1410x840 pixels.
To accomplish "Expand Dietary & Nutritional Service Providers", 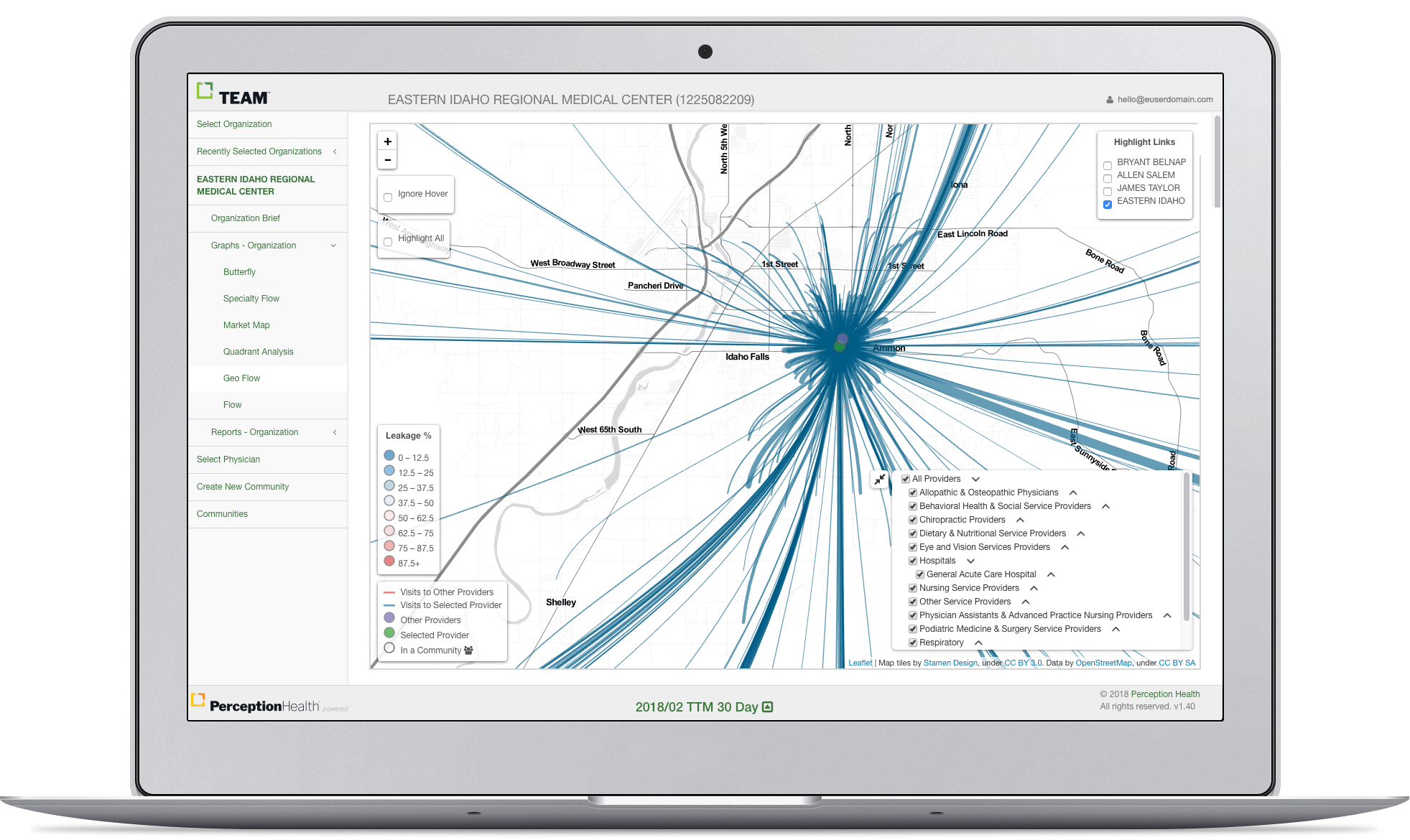I will (1081, 533).
